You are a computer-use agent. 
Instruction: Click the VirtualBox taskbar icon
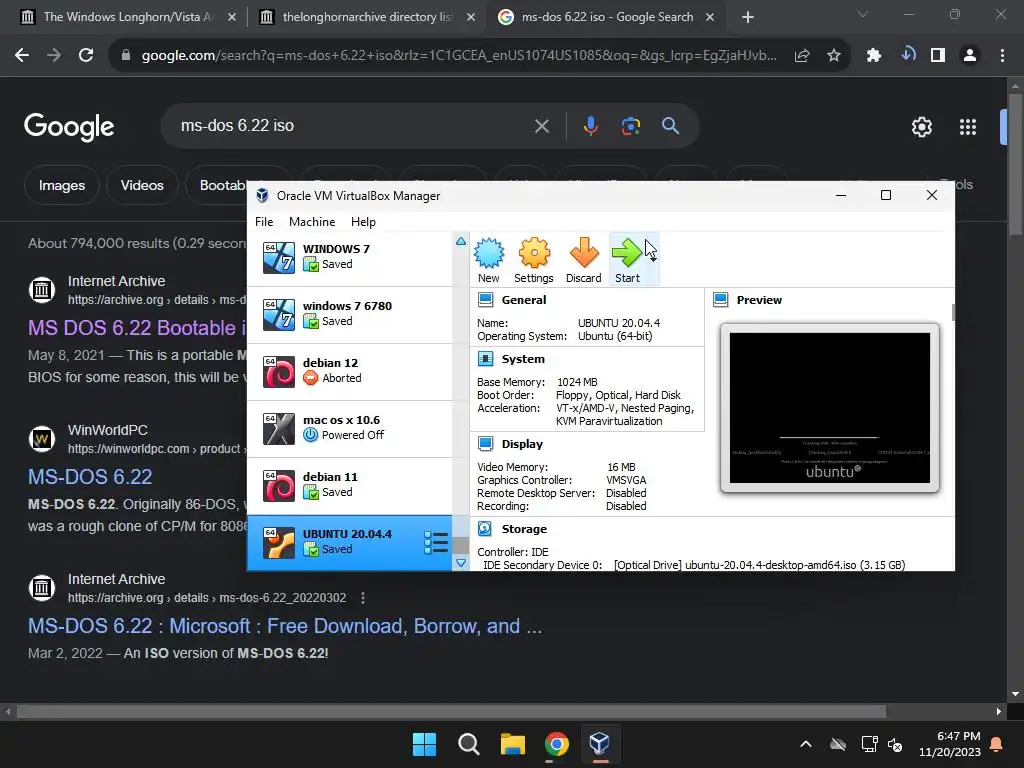pyautogui.click(x=600, y=744)
